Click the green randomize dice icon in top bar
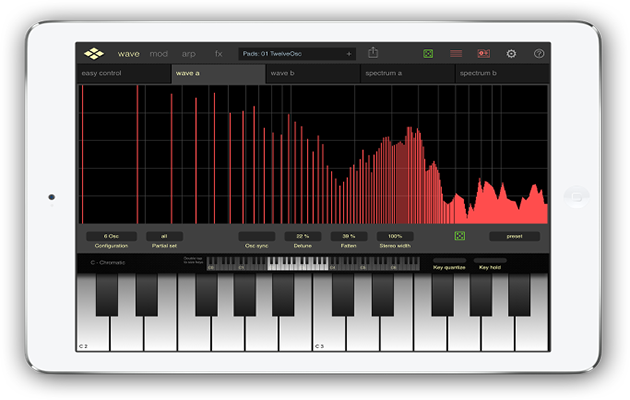 [x=428, y=53]
